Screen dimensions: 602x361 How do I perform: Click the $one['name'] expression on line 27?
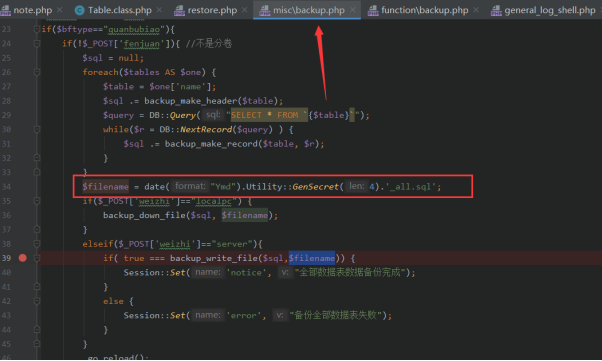(180, 87)
